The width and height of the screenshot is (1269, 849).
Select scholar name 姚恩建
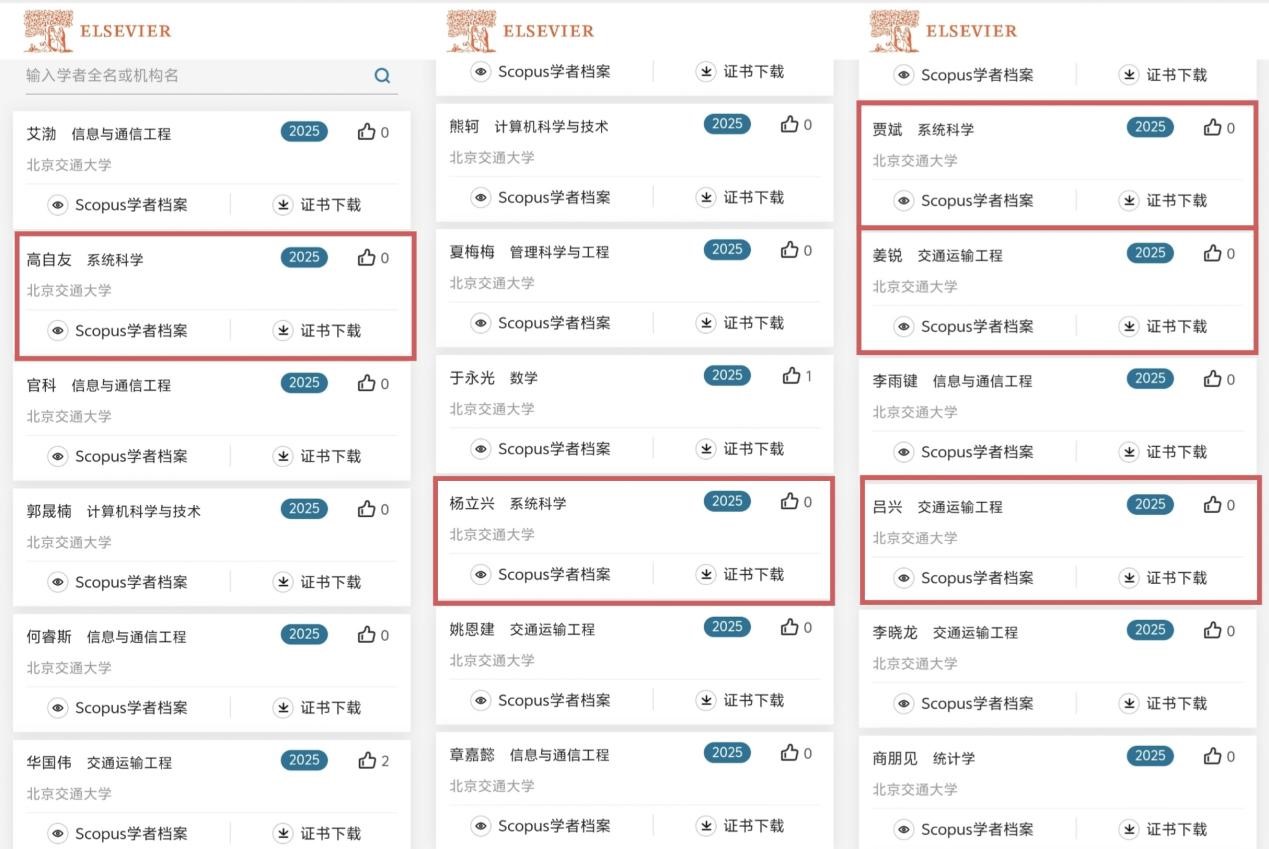pos(472,629)
